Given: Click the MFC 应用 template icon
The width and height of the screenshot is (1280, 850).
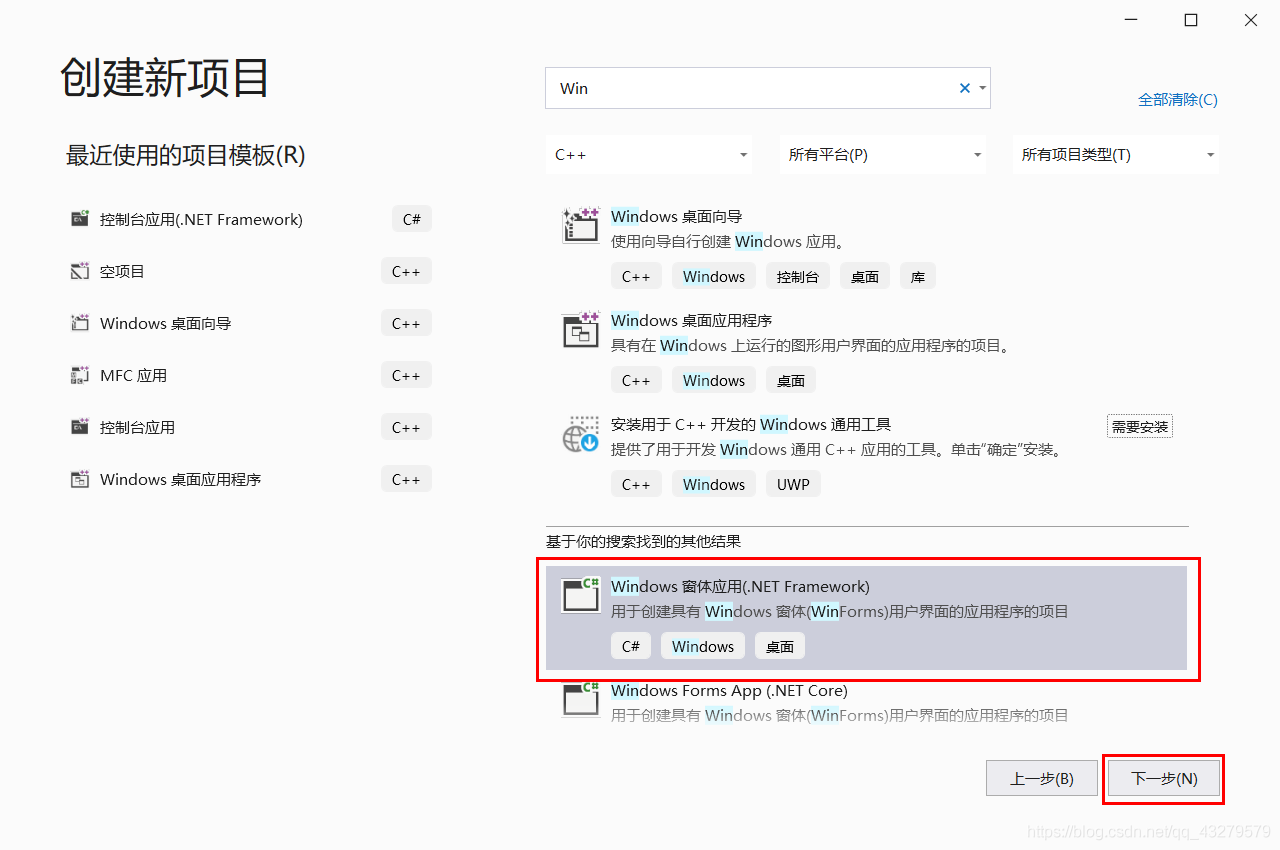Looking at the screenshot, I should click(80, 375).
